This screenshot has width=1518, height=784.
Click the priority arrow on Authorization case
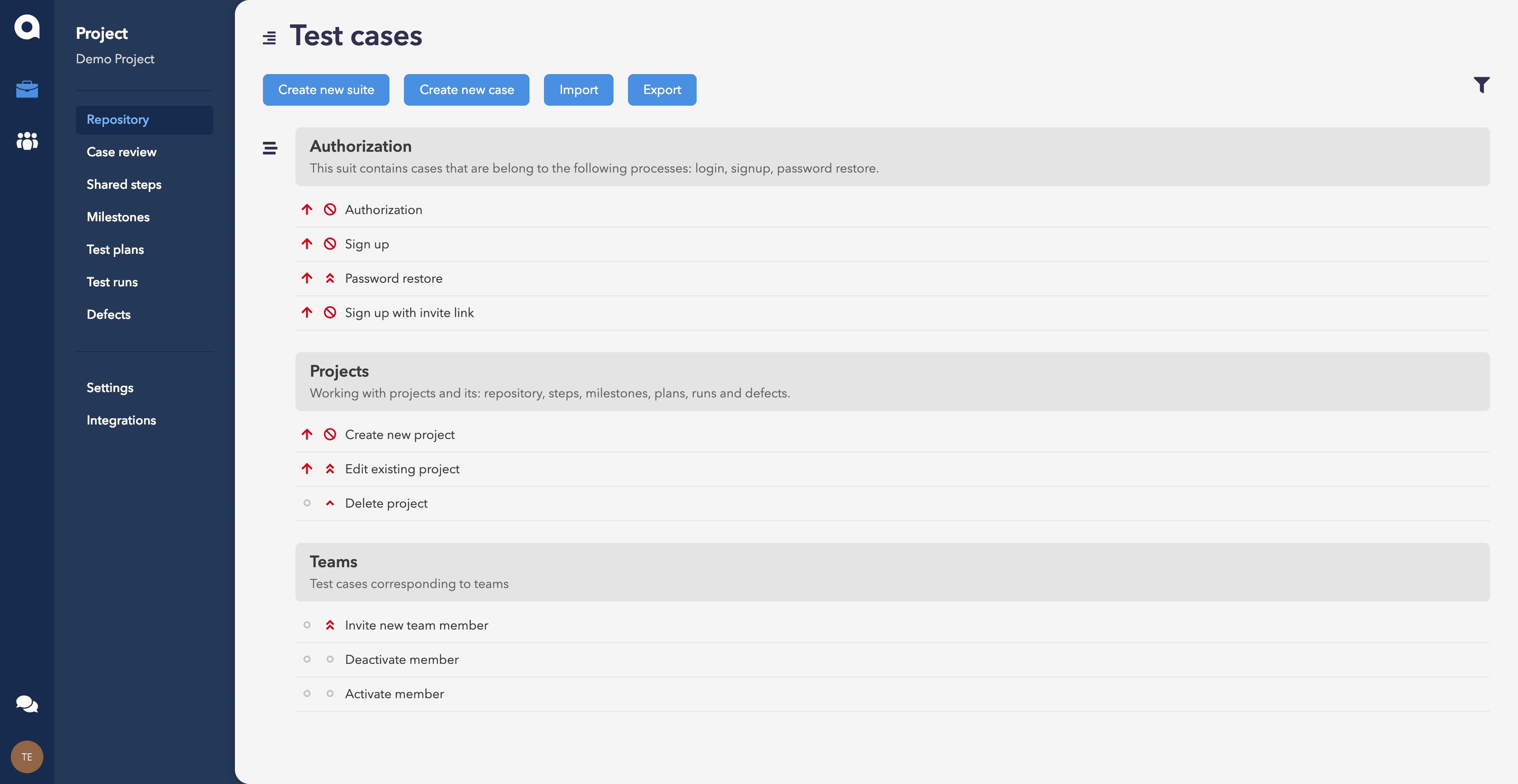pos(307,210)
